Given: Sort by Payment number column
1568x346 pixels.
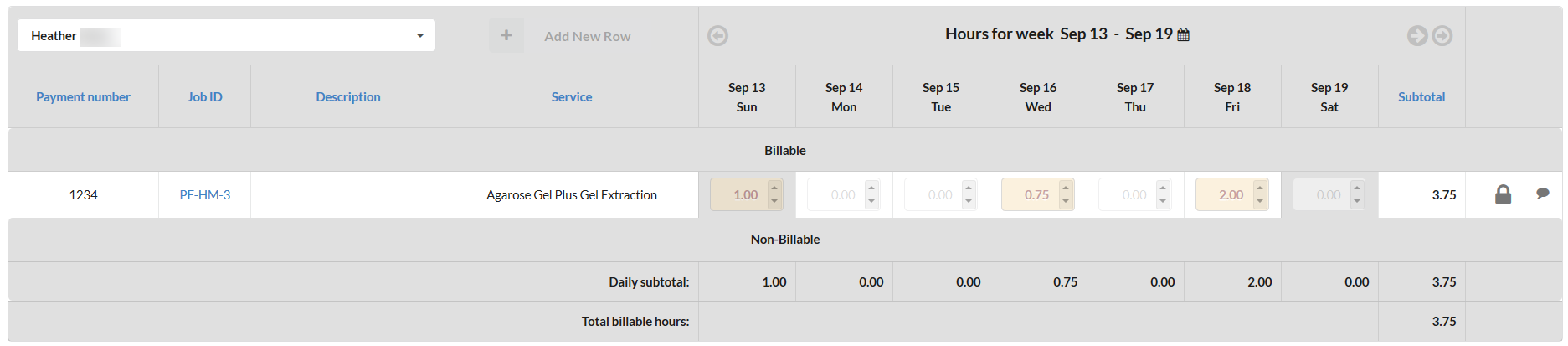Looking at the screenshot, I should click(x=83, y=97).
